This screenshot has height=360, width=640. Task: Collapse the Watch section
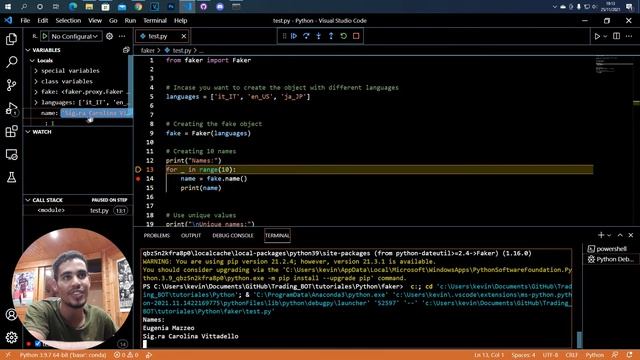coord(28,132)
